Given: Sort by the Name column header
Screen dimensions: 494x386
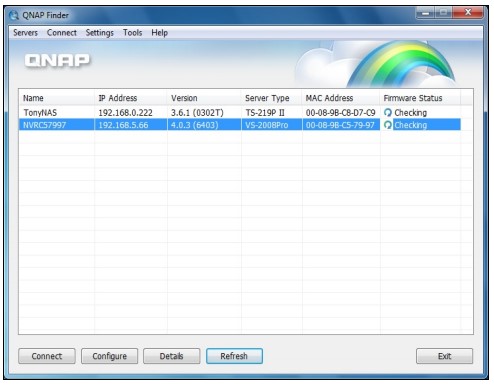Looking at the screenshot, I should coord(57,98).
